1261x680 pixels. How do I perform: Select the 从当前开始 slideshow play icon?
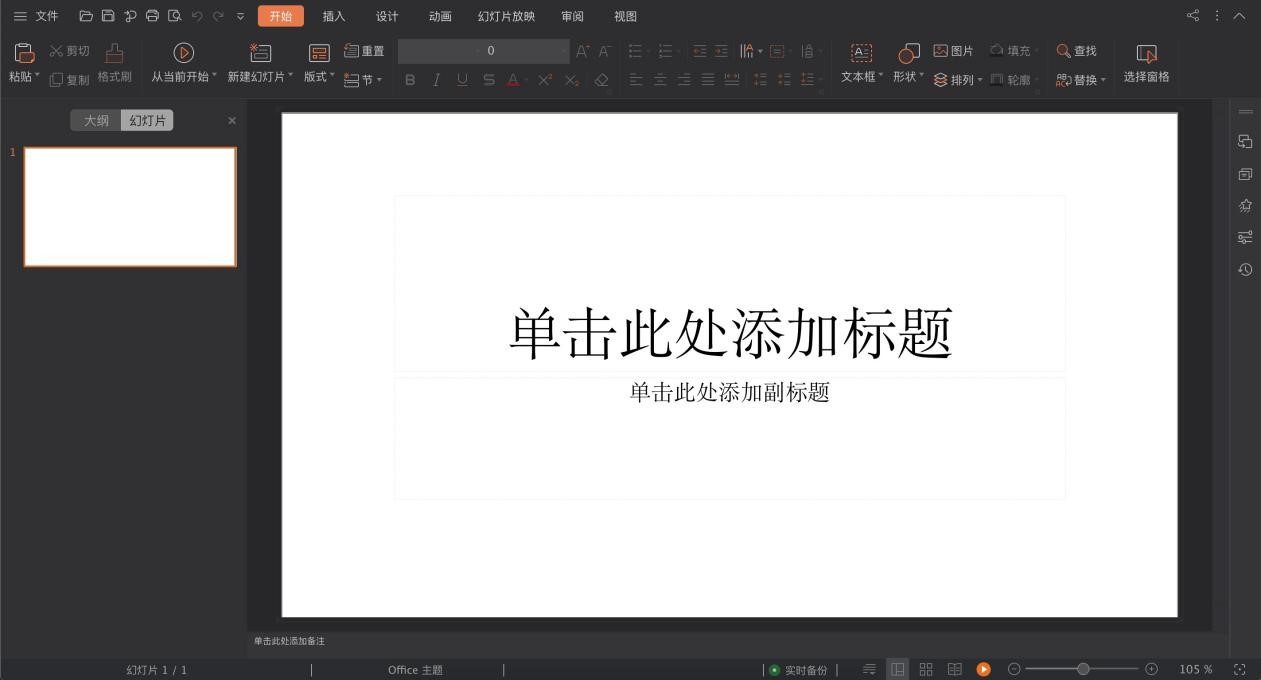[x=183, y=51]
